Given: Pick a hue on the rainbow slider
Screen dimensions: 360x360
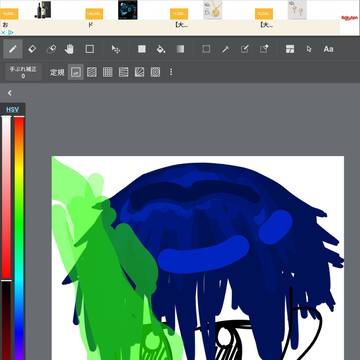Looking at the screenshot, I should (x=19, y=238).
